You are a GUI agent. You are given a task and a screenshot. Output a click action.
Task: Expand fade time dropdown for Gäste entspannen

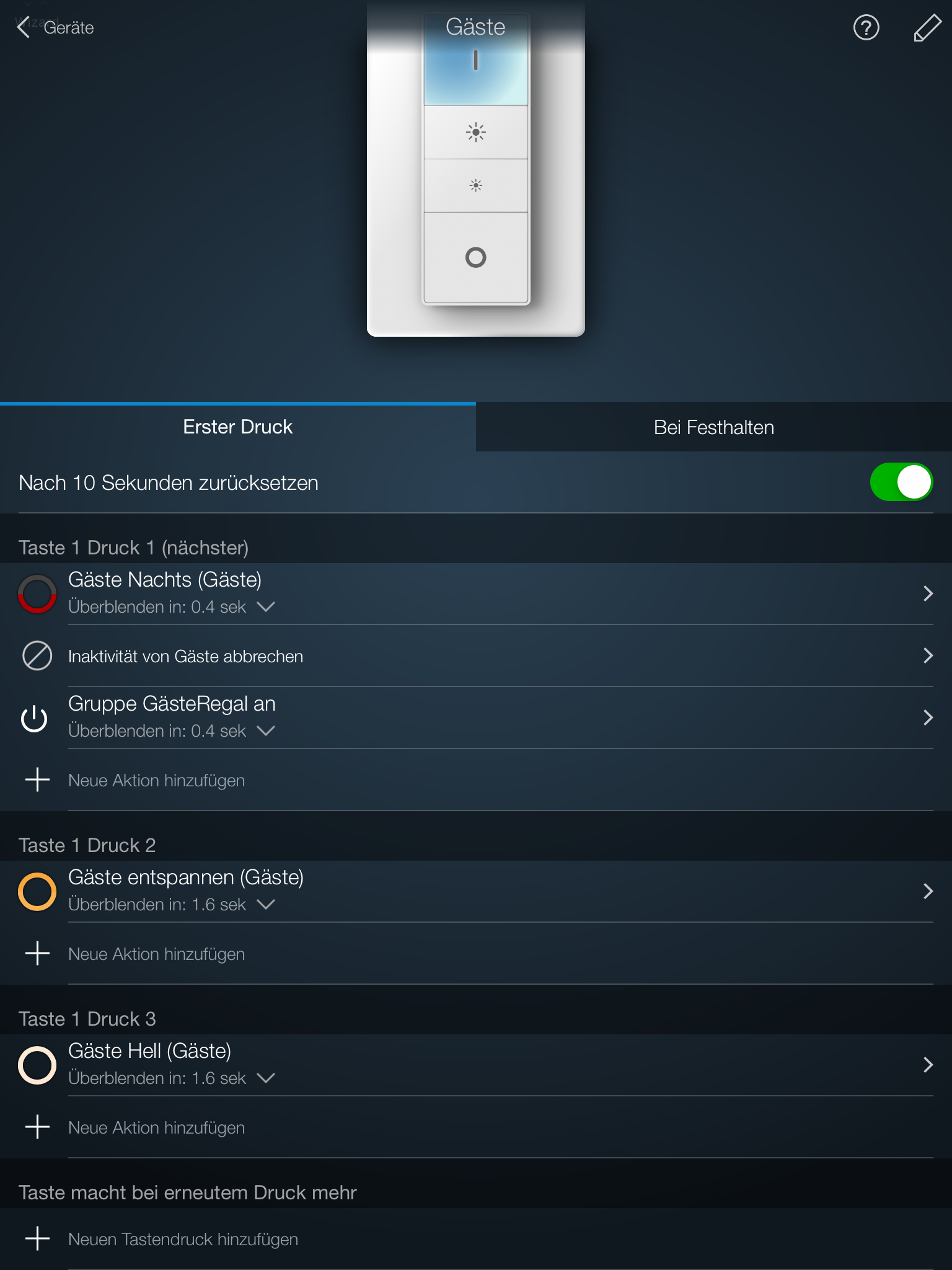pos(266,904)
